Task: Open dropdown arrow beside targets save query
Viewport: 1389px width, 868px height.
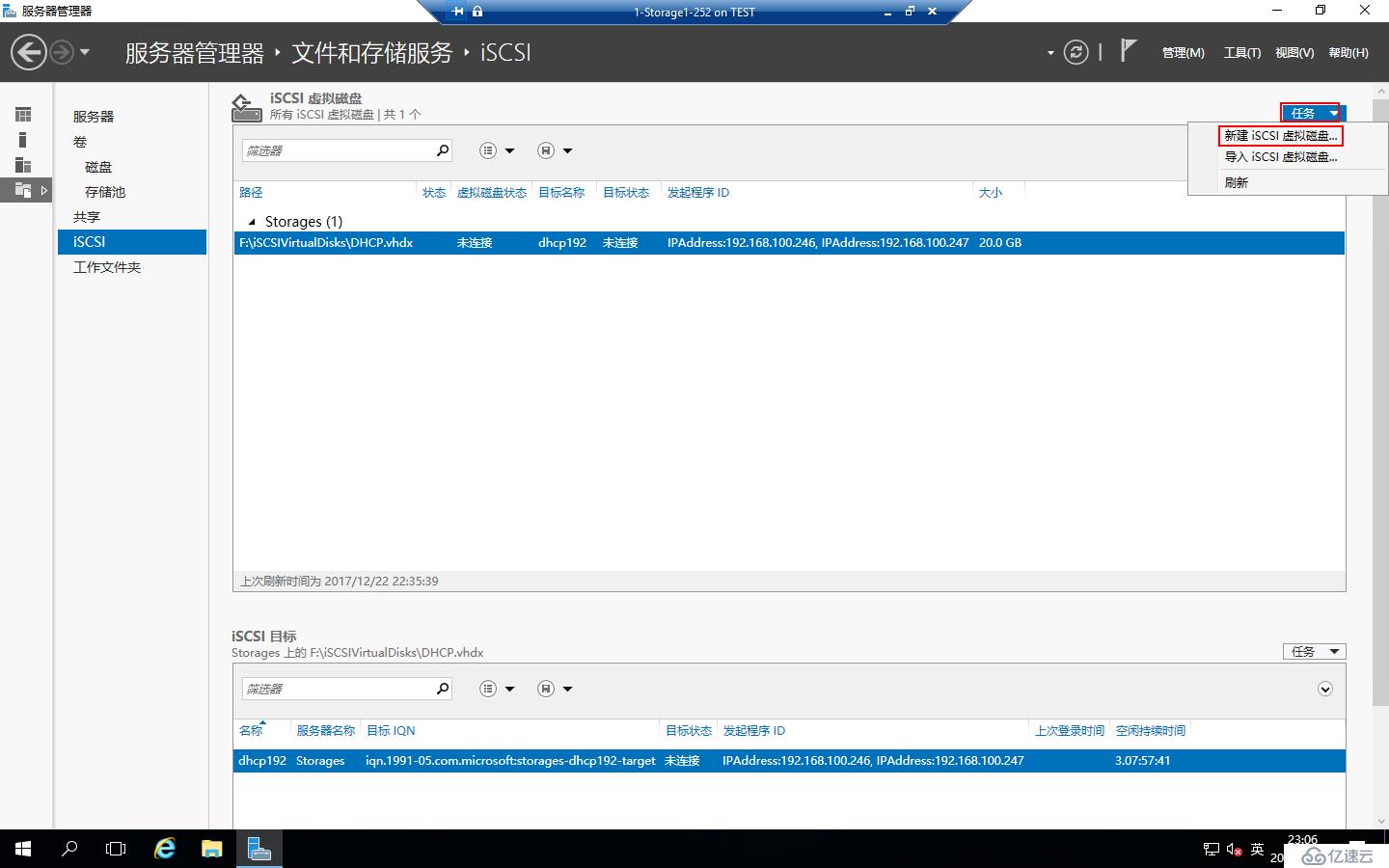Action: click(568, 689)
